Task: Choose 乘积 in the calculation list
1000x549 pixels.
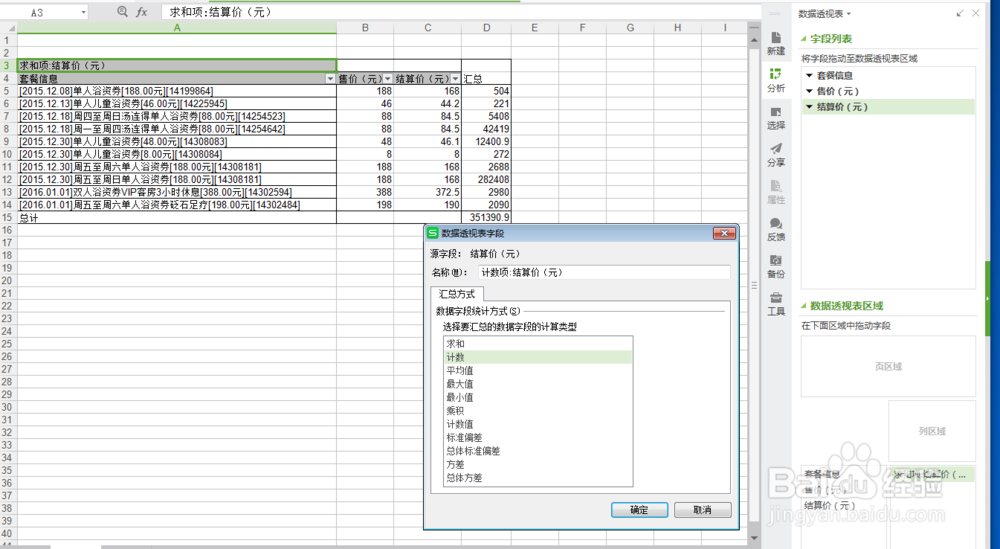Action: 538,411
